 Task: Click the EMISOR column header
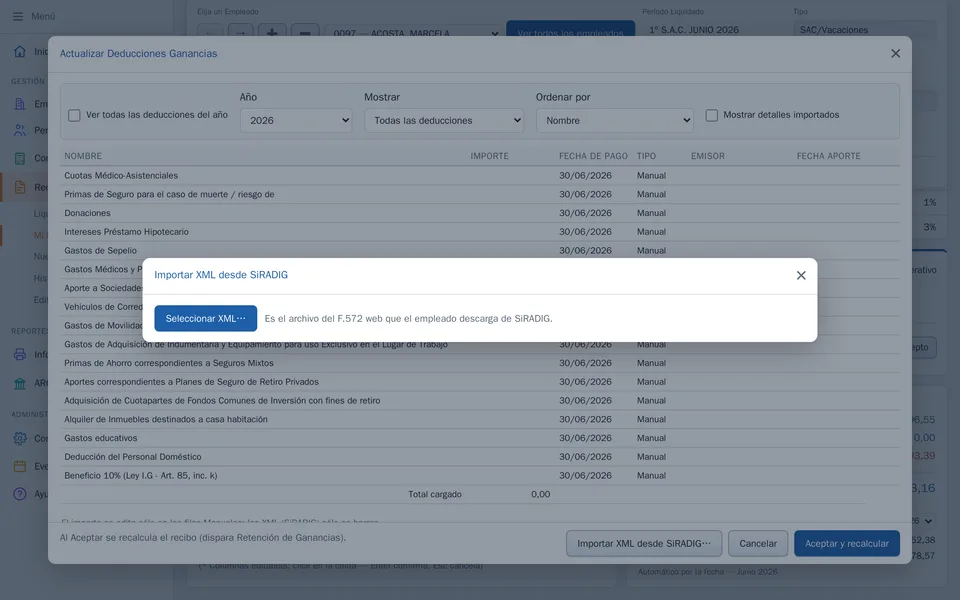(x=708, y=156)
